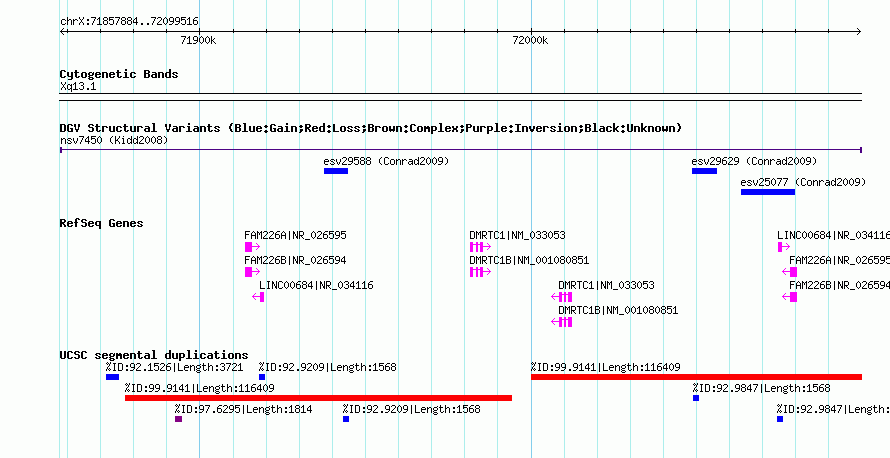Screen dimensions: 890x458
Task: Select the esv29588 blue gain bar
Action: click(x=336, y=171)
